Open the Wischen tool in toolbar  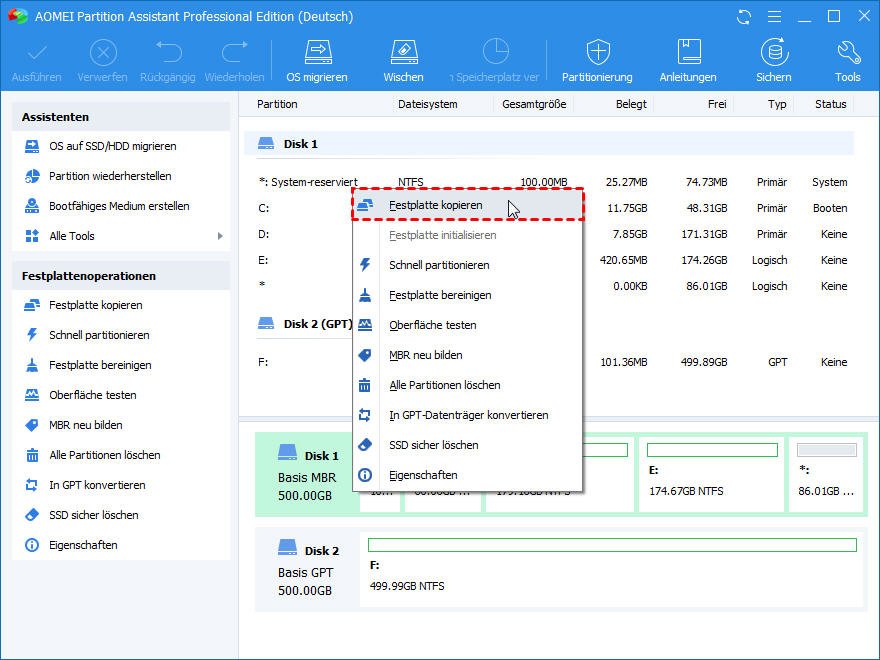[x=404, y=53]
